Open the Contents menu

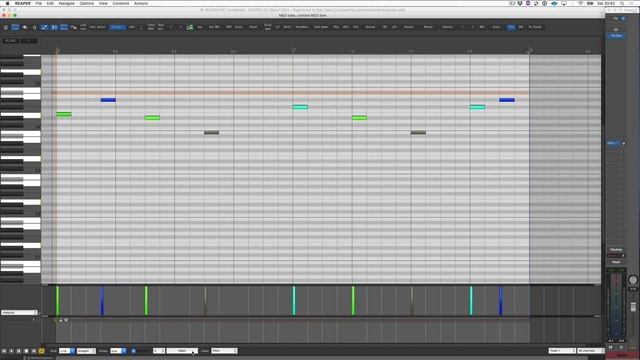point(121,3)
